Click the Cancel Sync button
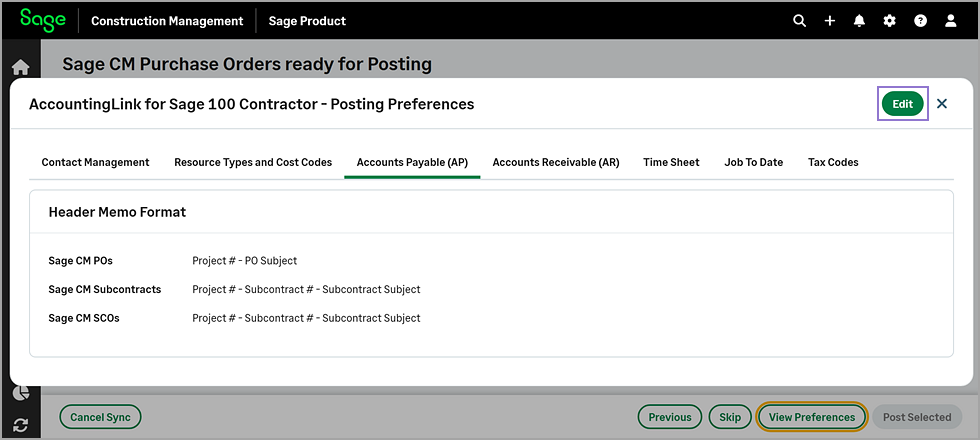Image resolution: width=980 pixels, height=440 pixels. click(100, 417)
